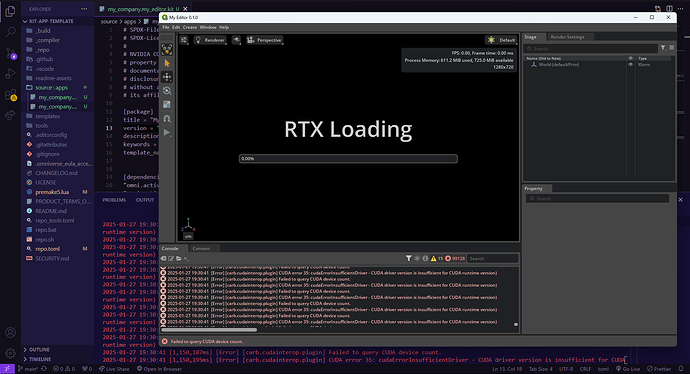Choose the Rotate tool in the viewport toolbar

[167, 91]
